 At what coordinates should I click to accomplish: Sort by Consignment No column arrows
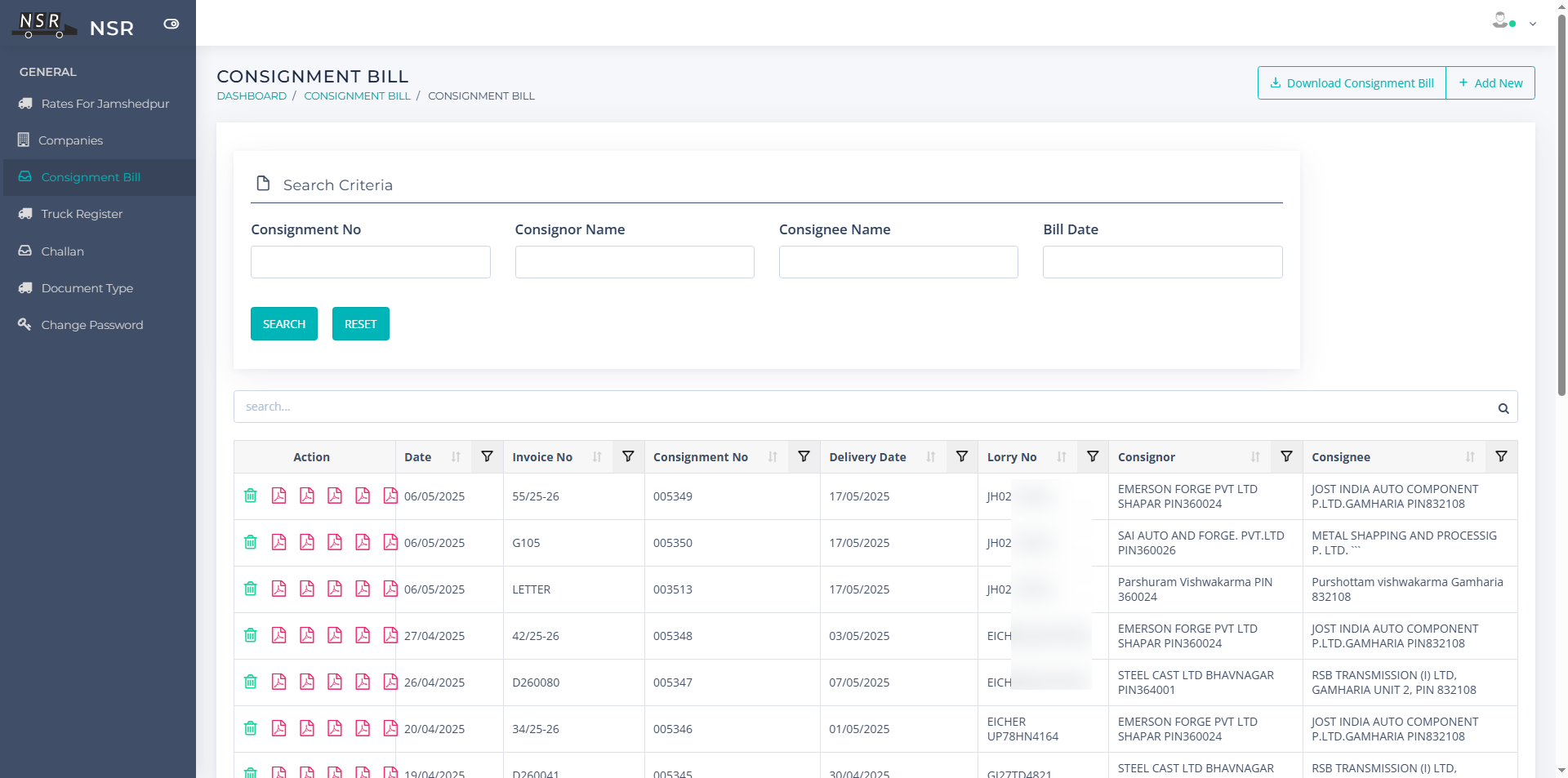point(773,457)
